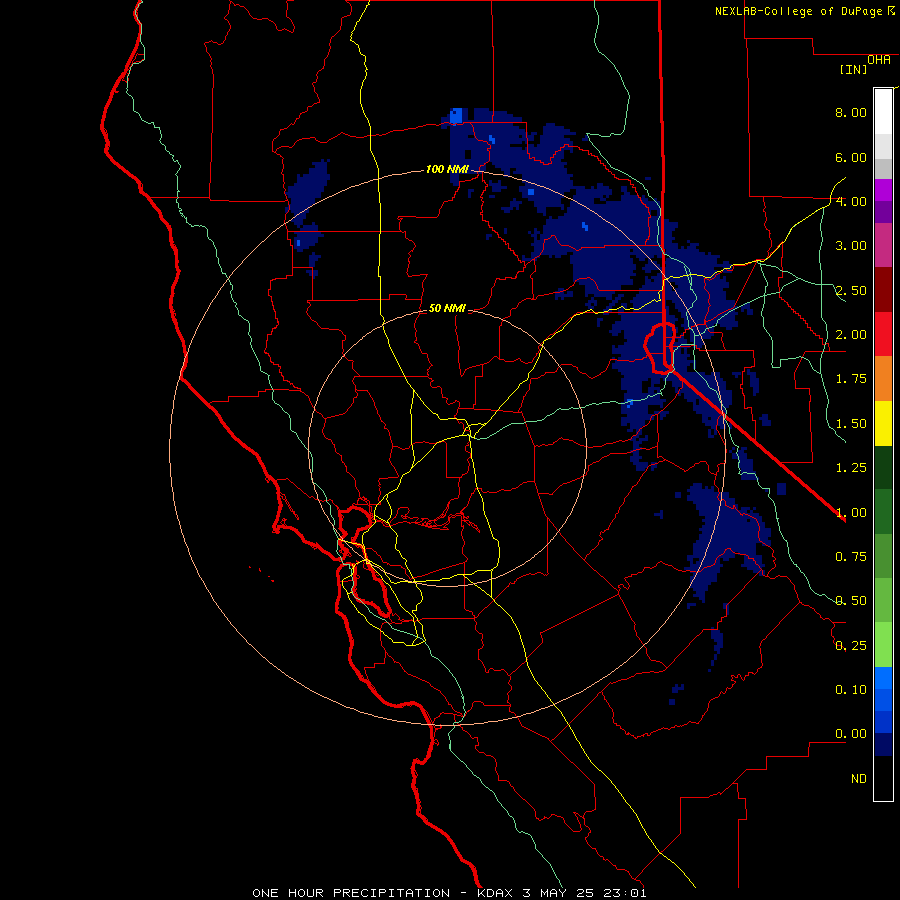Image resolution: width=900 pixels, height=900 pixels.
Task: Click the One Hour Precipitation KDAX caption
Action: (x=449, y=893)
